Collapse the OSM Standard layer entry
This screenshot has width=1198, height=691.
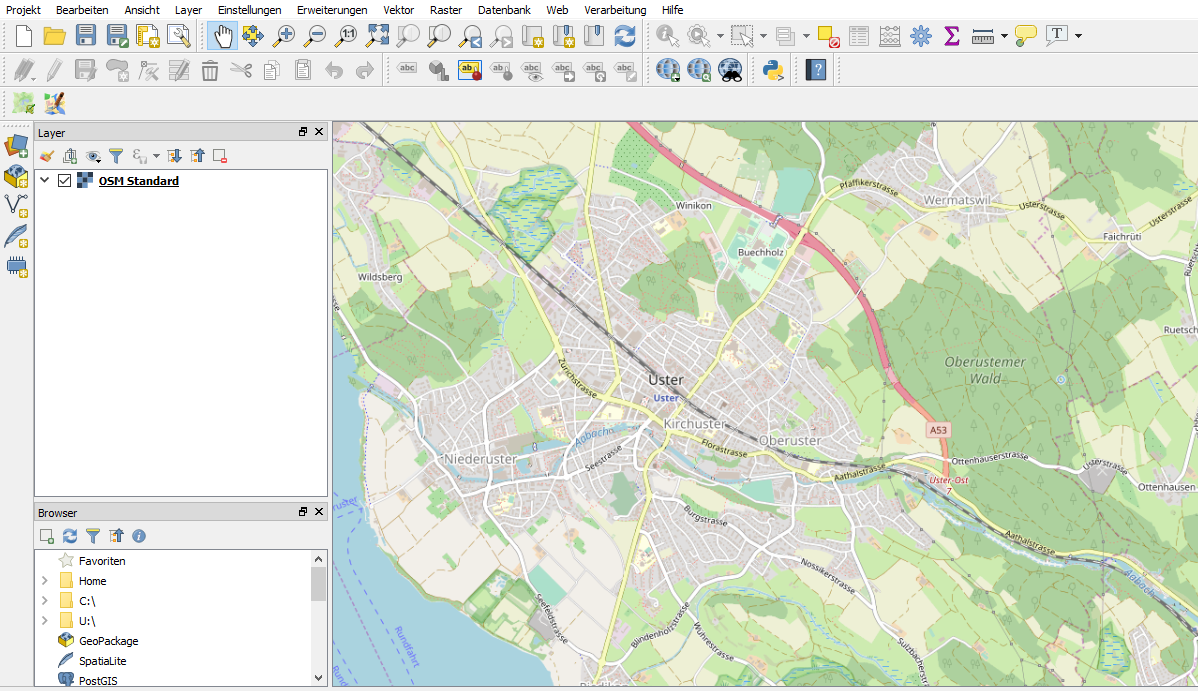click(x=43, y=181)
